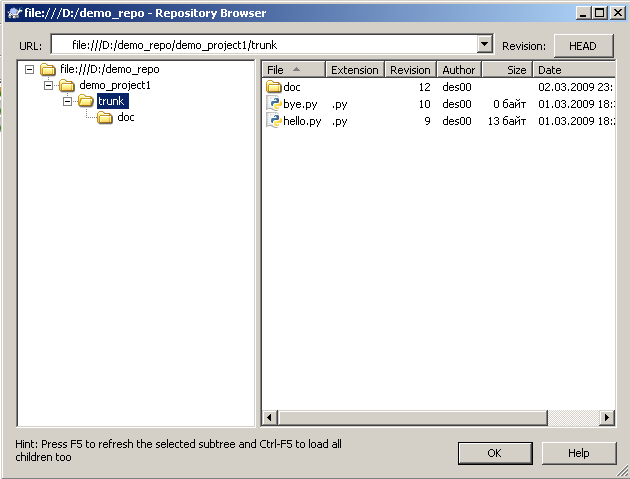Click the TortoiseSVN title bar icon
630x479 pixels.
click(x=14, y=13)
